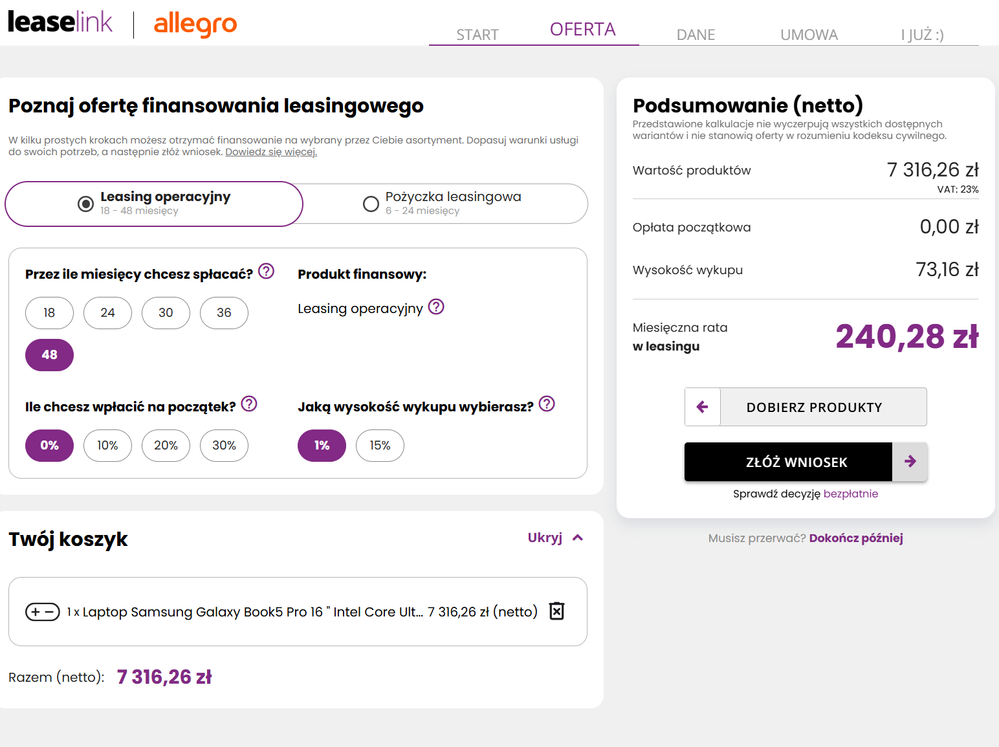Click help icon next to initial payment question
The image size is (999, 747).
[249, 404]
